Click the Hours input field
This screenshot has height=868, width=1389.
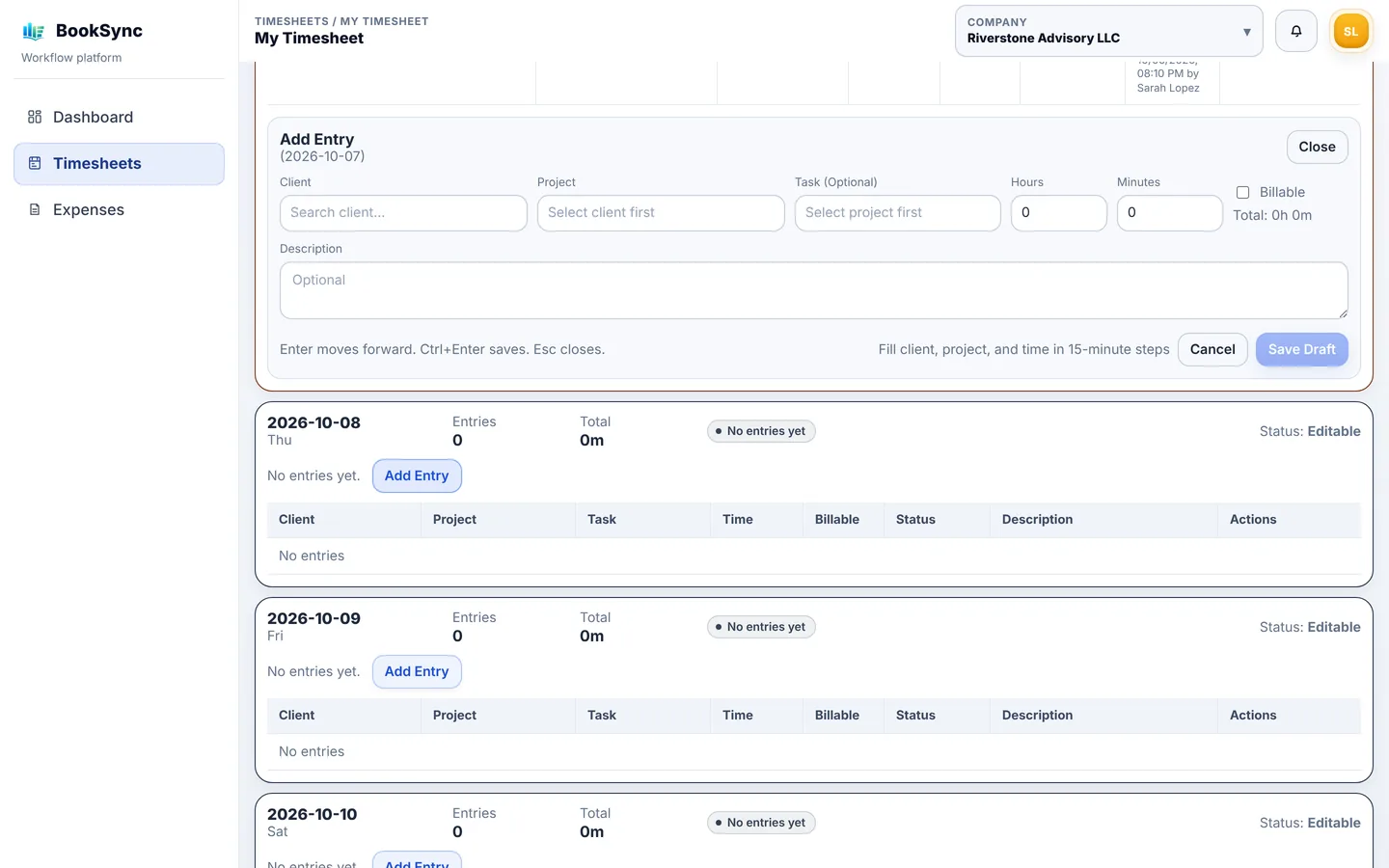(1058, 213)
